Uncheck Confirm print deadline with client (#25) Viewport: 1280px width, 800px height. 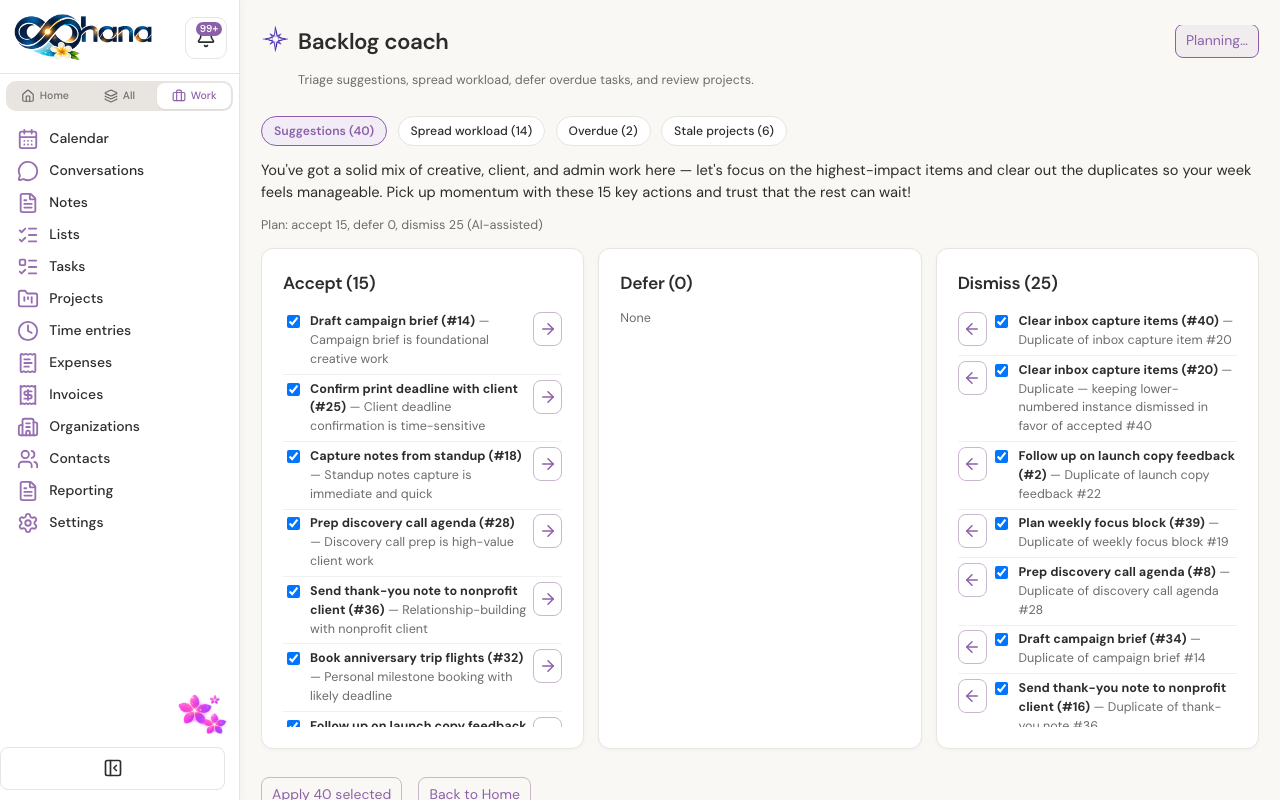[293, 389]
